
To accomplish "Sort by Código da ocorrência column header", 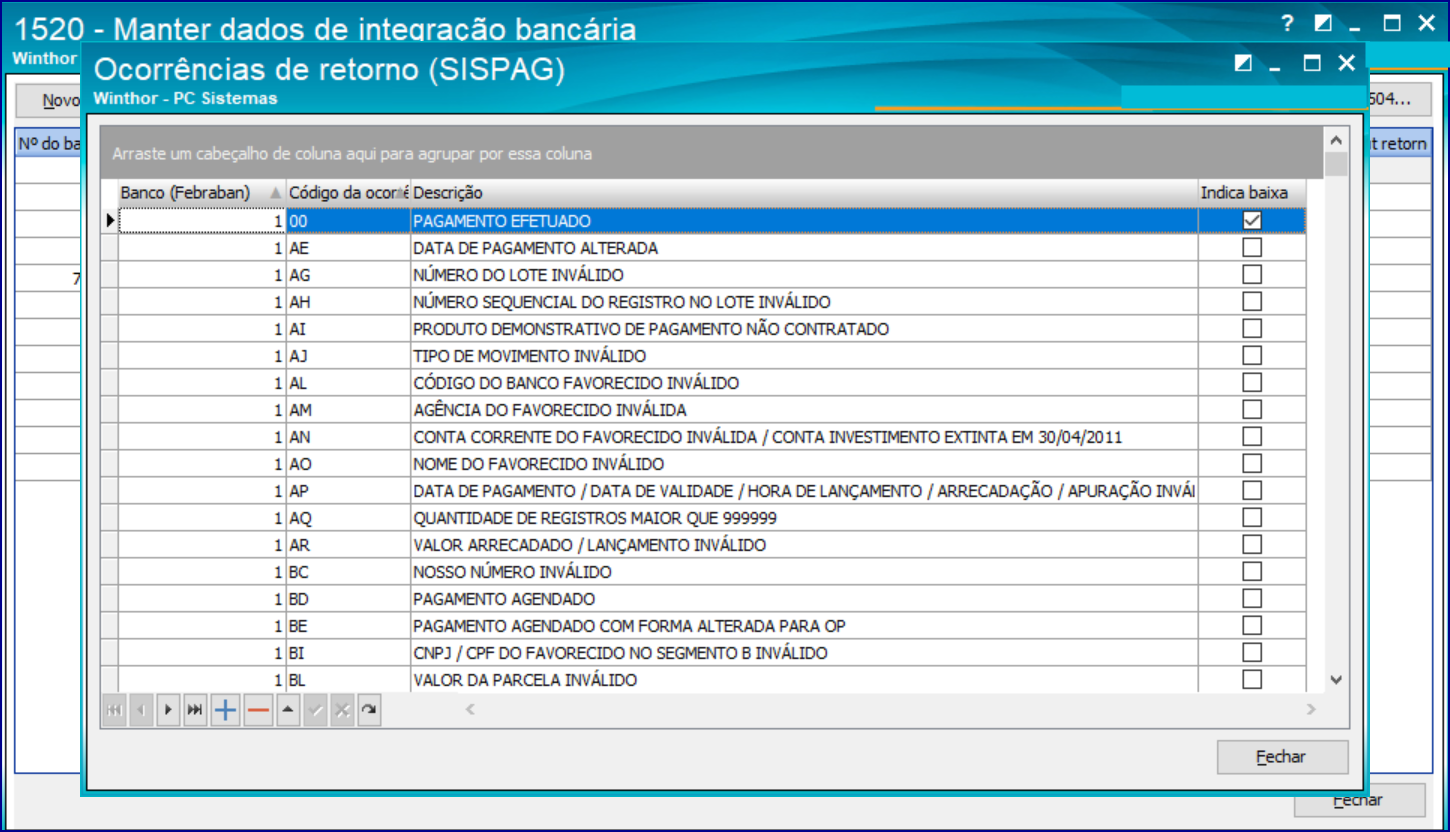I will [348, 193].
